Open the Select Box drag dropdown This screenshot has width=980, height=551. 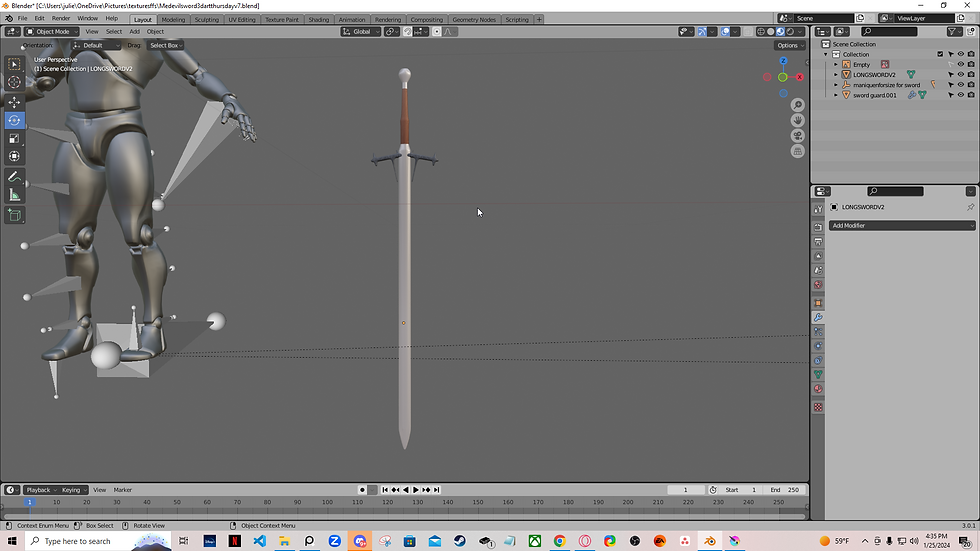165,45
